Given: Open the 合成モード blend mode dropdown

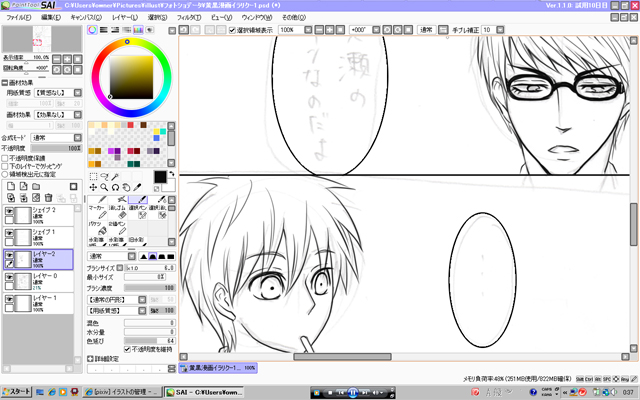Looking at the screenshot, I should pos(78,138).
